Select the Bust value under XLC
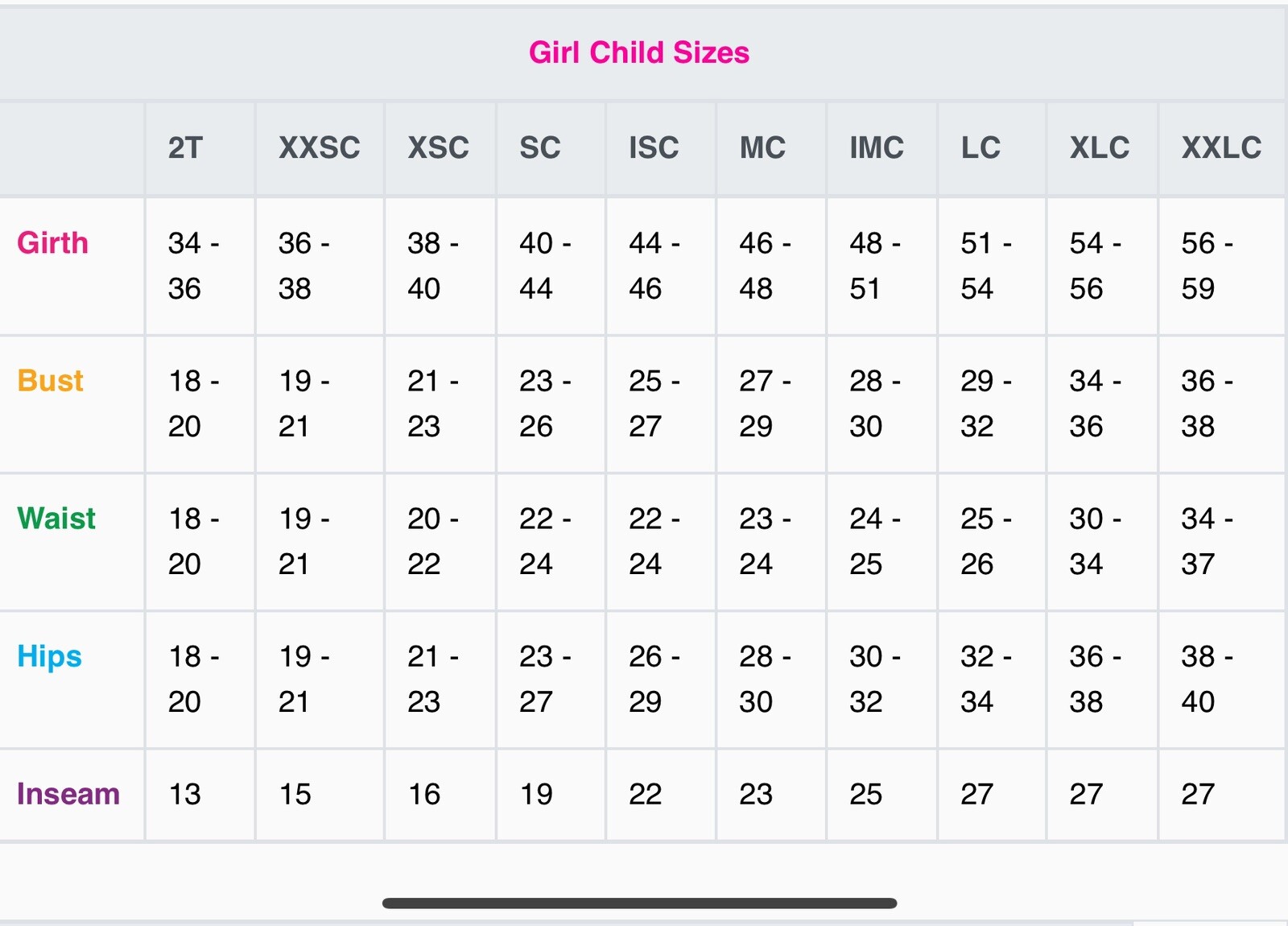Image resolution: width=1288 pixels, height=926 pixels. click(x=1095, y=403)
